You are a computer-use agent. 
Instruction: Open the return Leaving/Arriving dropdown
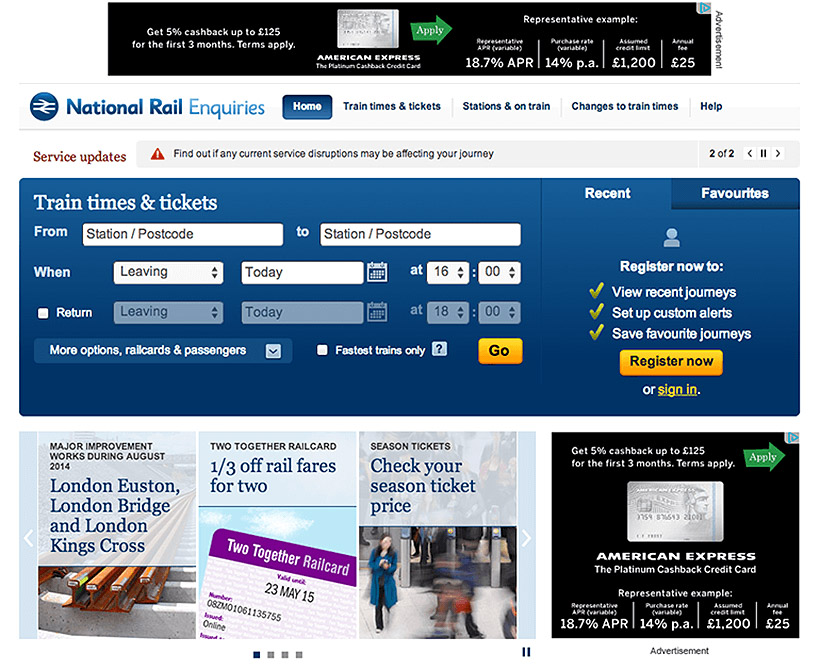pos(168,312)
